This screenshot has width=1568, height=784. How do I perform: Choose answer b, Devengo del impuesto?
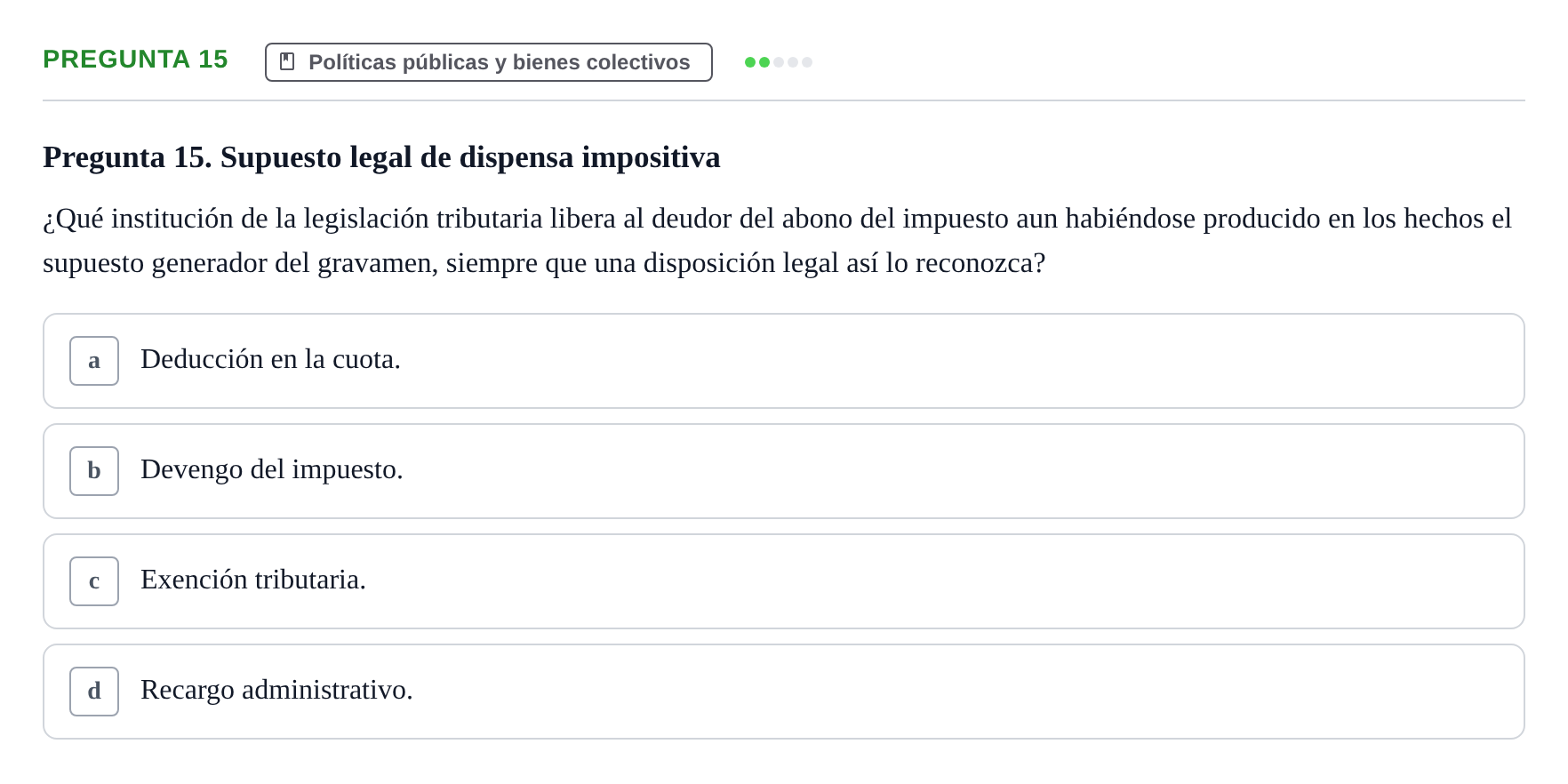[x=783, y=471]
